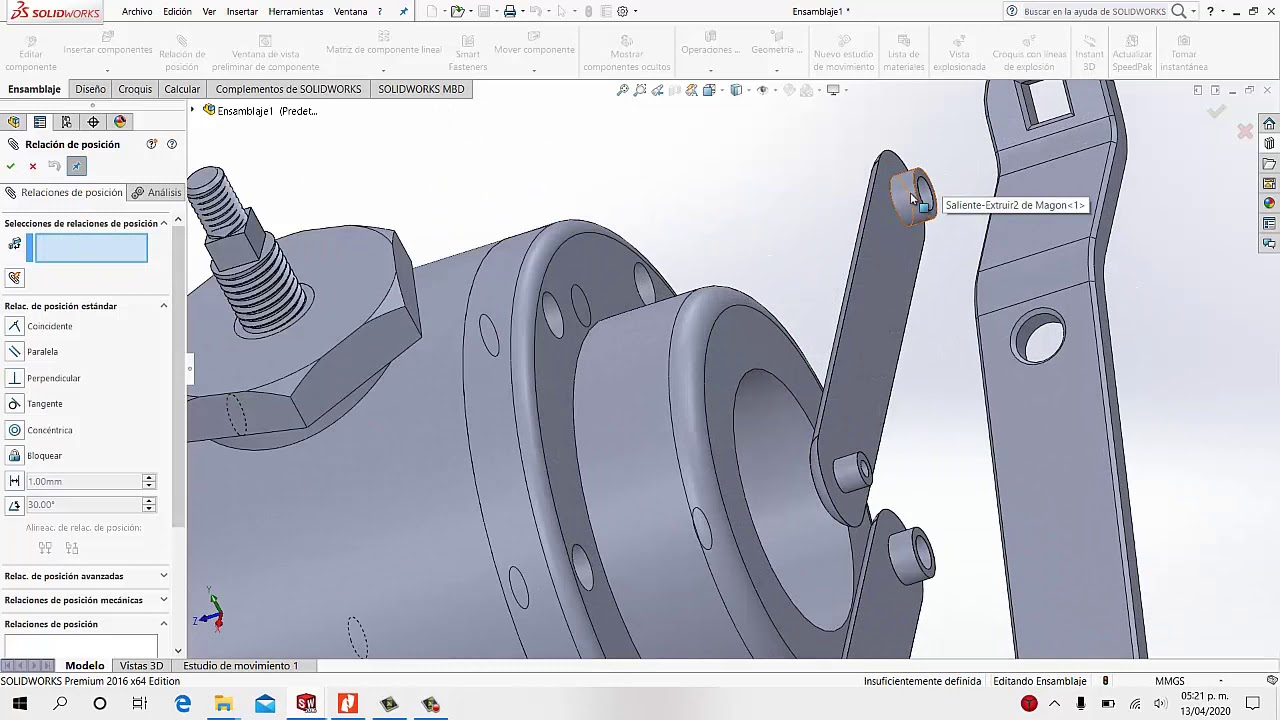Open Microsoft Edge from the taskbar

pos(183,704)
